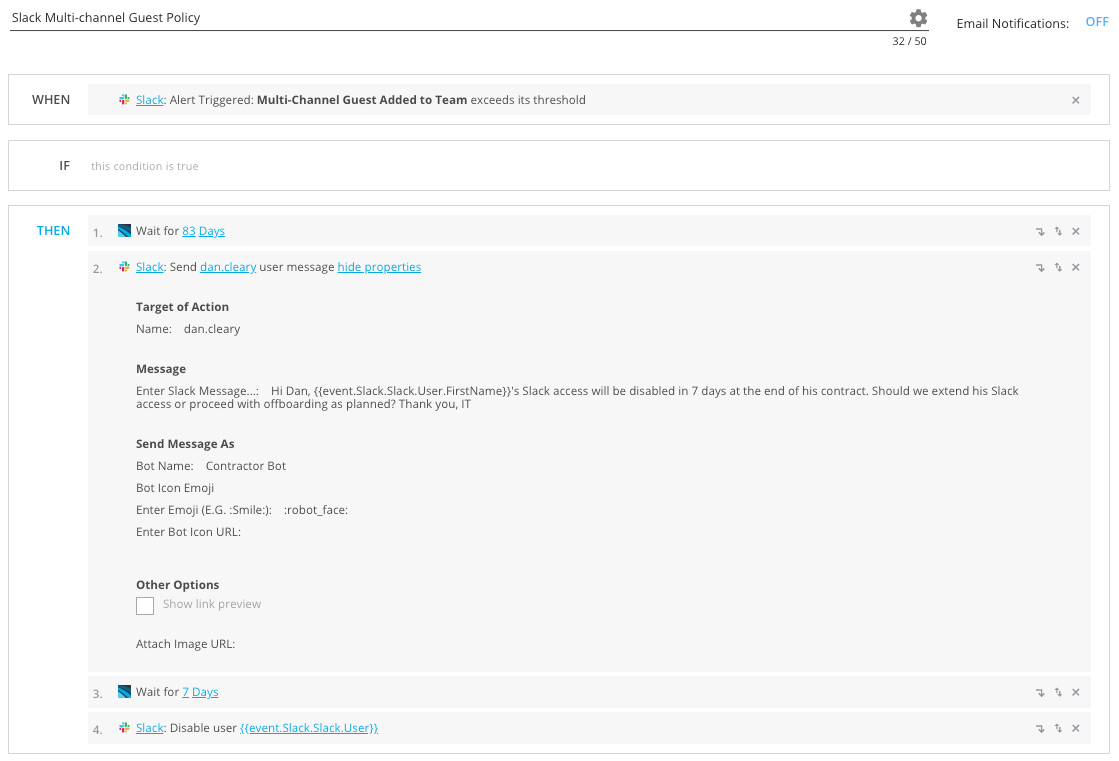Click the WHEN section label
This screenshot has height=761, width=1119.
[51, 100]
